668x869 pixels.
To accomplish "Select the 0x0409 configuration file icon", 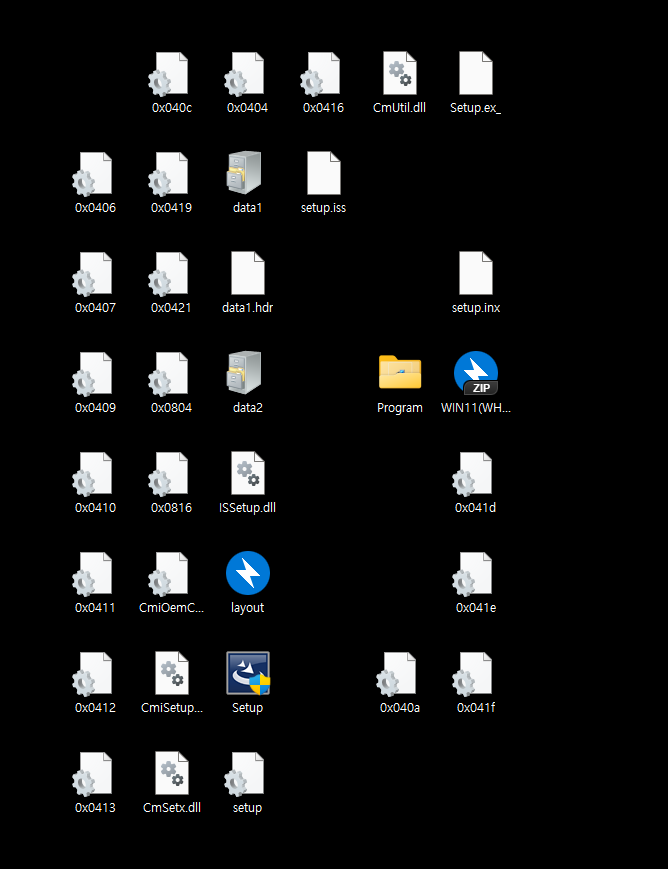I will pos(93,374).
